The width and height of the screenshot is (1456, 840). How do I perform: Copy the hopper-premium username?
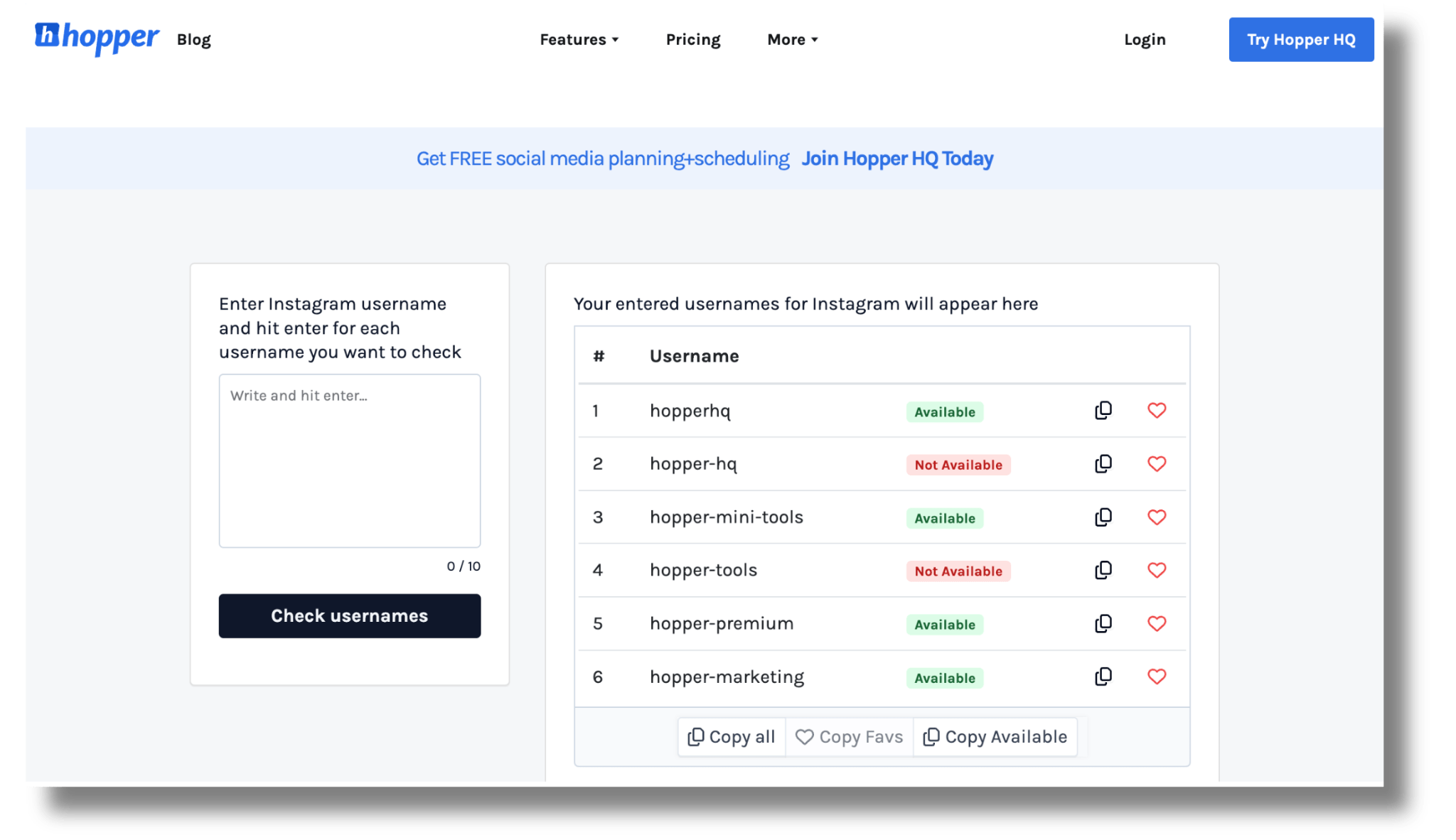coord(1103,624)
